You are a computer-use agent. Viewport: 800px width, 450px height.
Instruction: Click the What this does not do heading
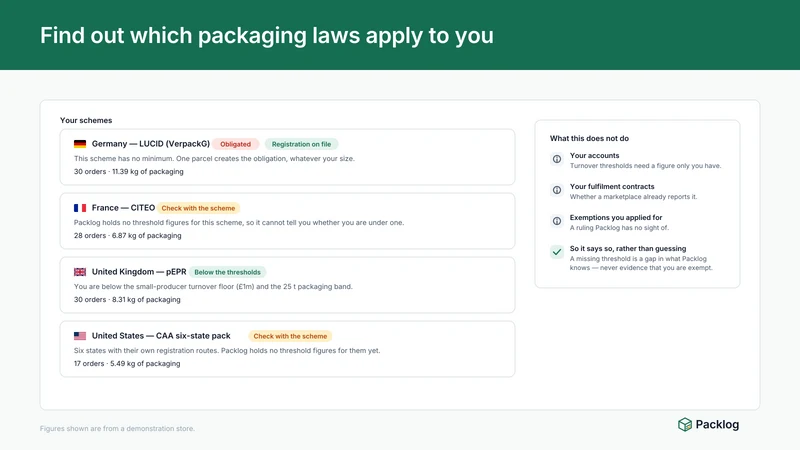589,138
